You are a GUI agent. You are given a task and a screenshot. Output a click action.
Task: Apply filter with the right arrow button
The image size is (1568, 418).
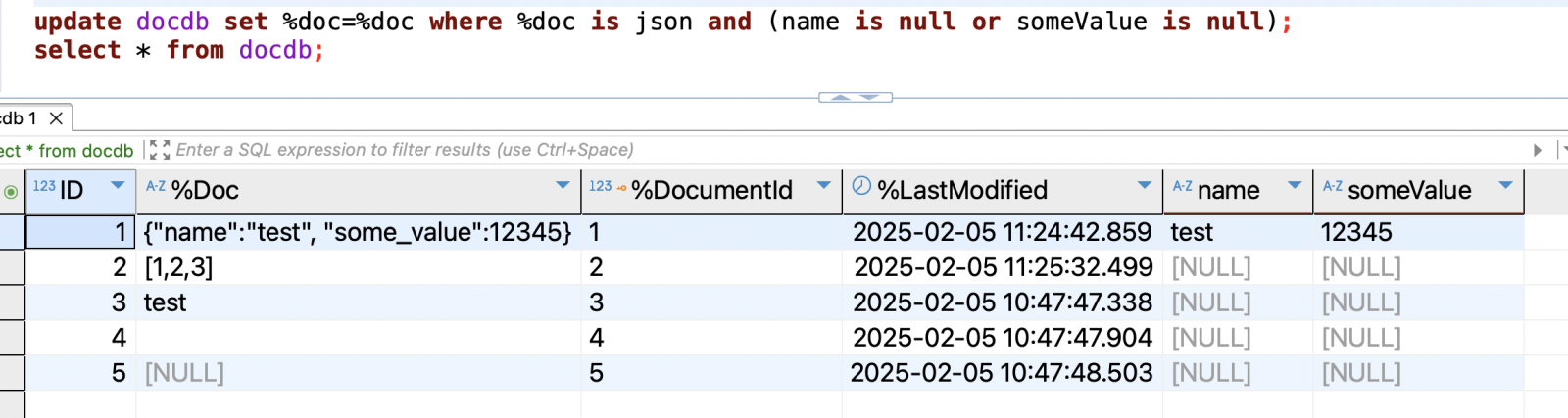[1537, 150]
